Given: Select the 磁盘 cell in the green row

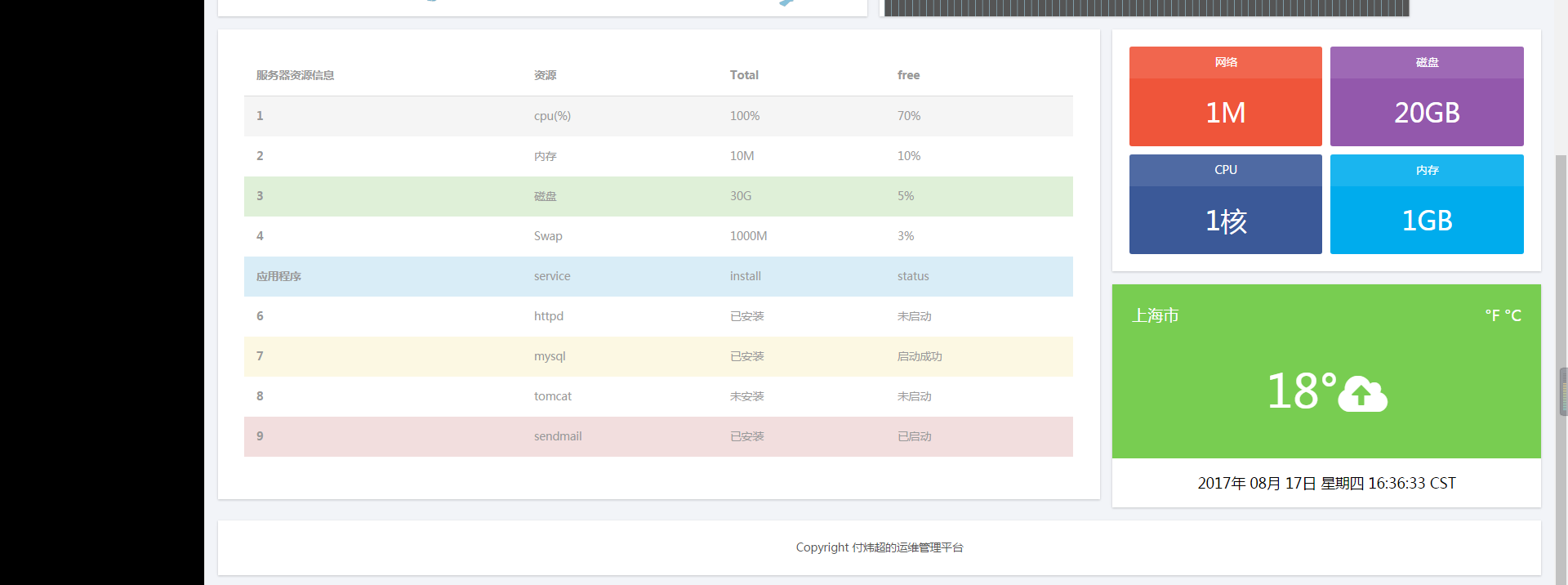Looking at the screenshot, I should (x=545, y=196).
